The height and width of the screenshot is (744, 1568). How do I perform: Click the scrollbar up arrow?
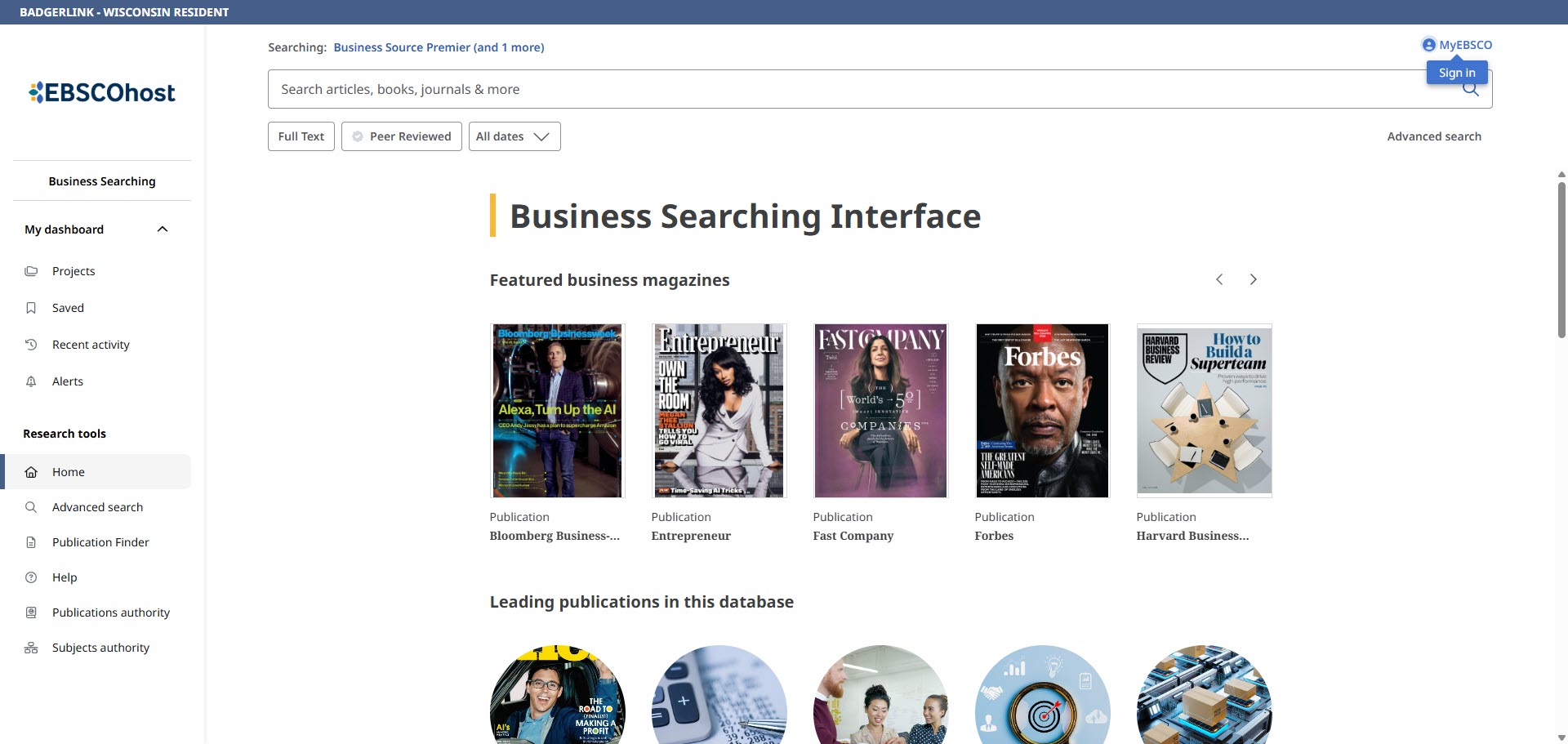(1561, 174)
